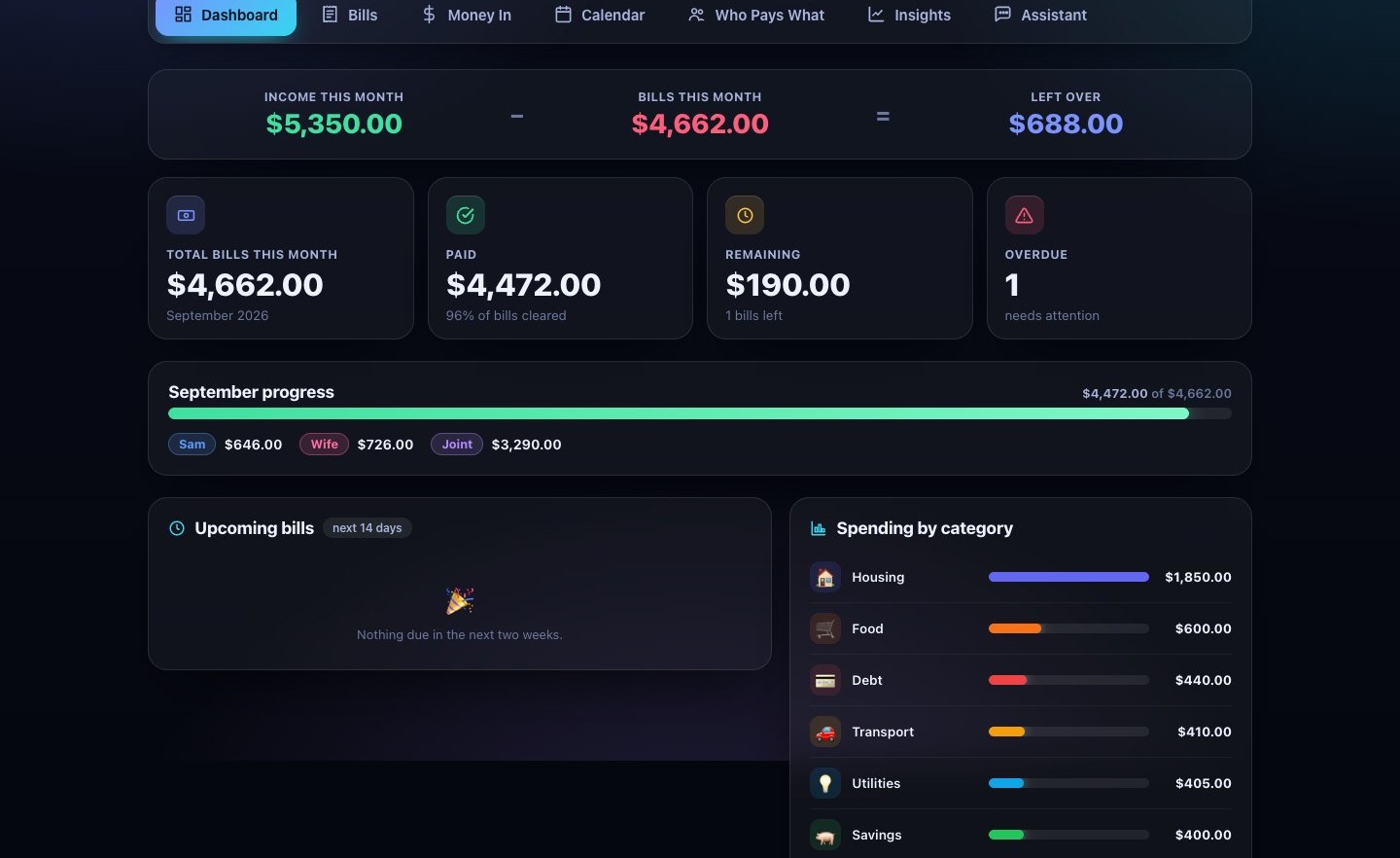Click the Transport spending bar
This screenshot has width=1400, height=858.
[1068, 732]
